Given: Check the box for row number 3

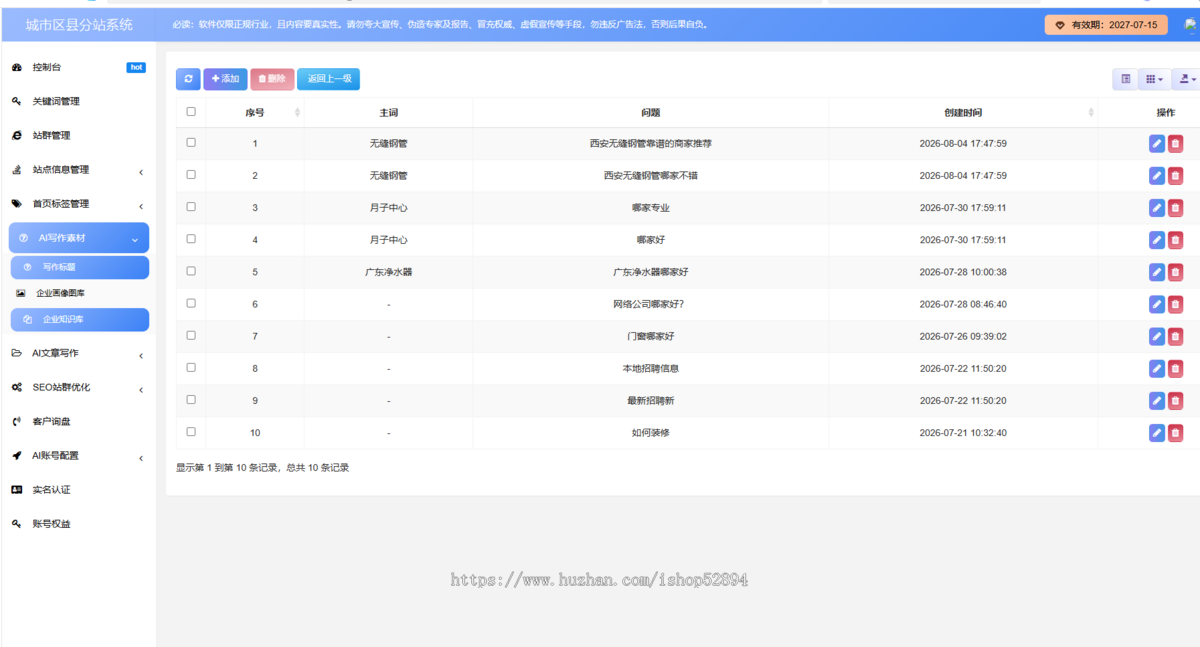Looking at the screenshot, I should click(x=191, y=207).
